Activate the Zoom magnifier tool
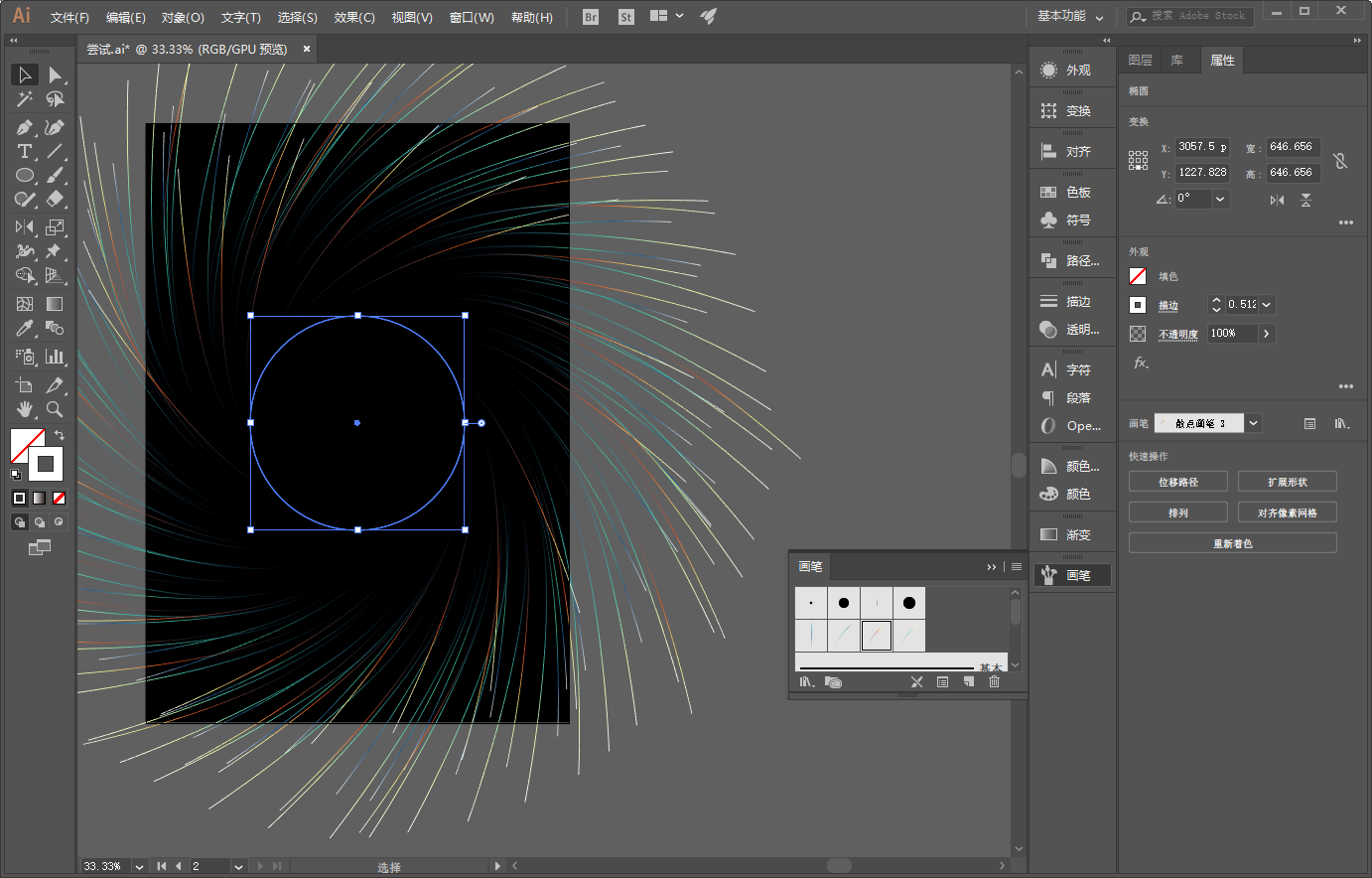Screen dimensions: 1372x878 tap(55, 409)
